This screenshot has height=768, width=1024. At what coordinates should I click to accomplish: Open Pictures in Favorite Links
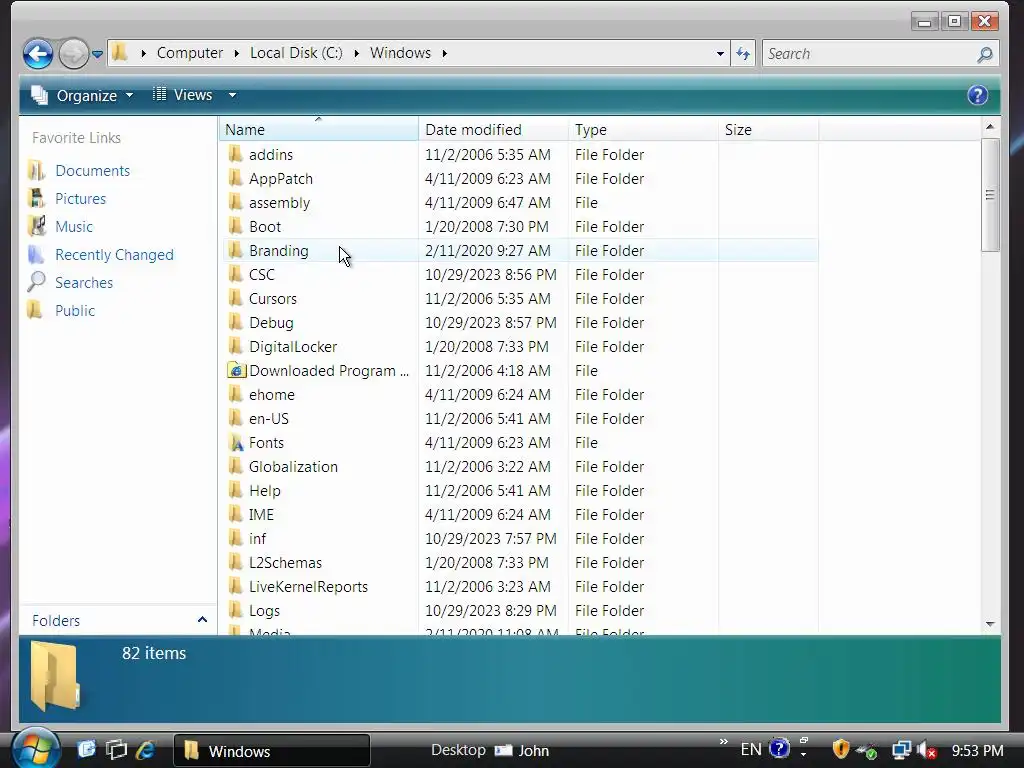click(x=80, y=199)
